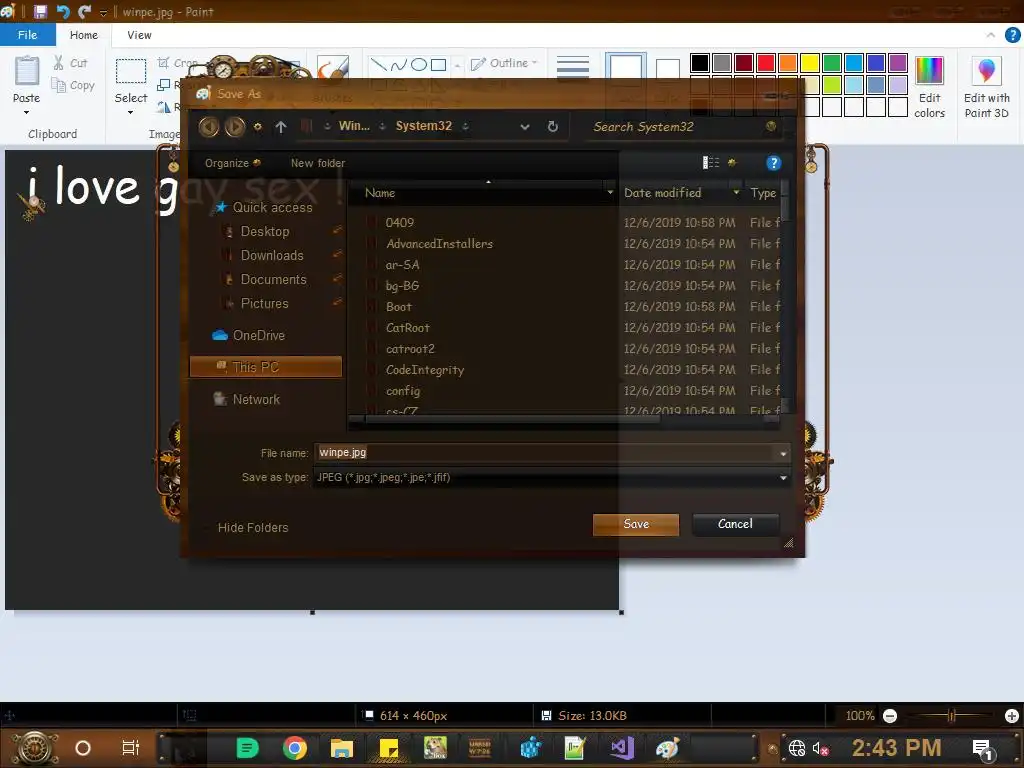Open the Organize menu
1024x768 pixels.
[232, 163]
